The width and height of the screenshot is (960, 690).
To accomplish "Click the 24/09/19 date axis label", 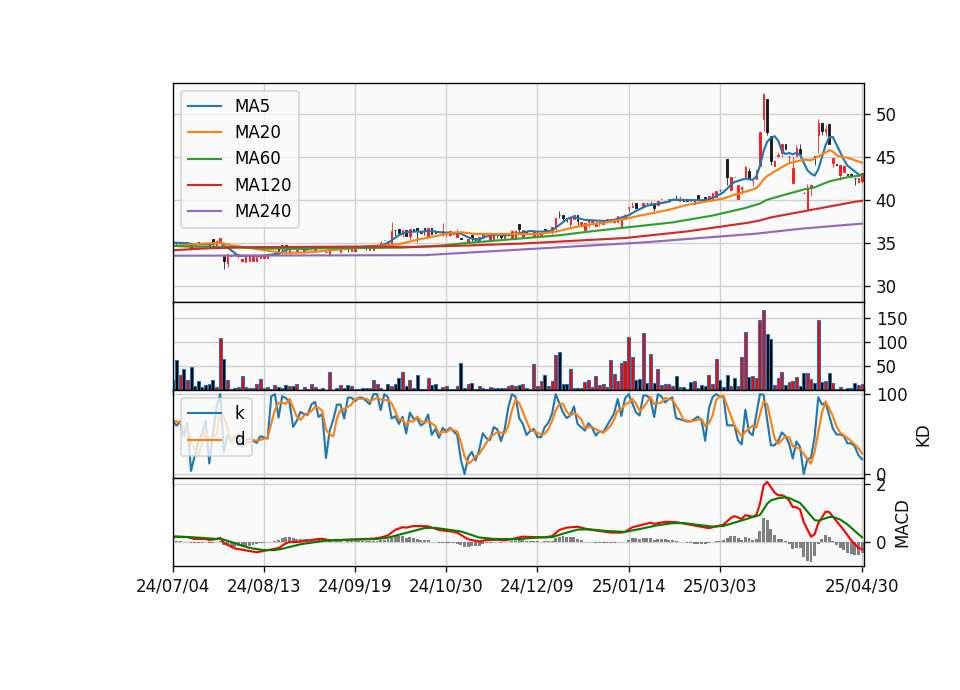I will tap(354, 586).
